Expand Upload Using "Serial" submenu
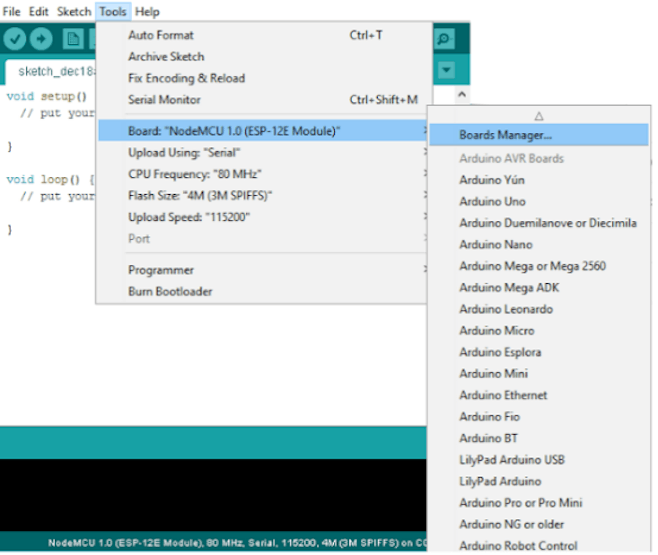This screenshot has width=658, height=555. [264, 153]
